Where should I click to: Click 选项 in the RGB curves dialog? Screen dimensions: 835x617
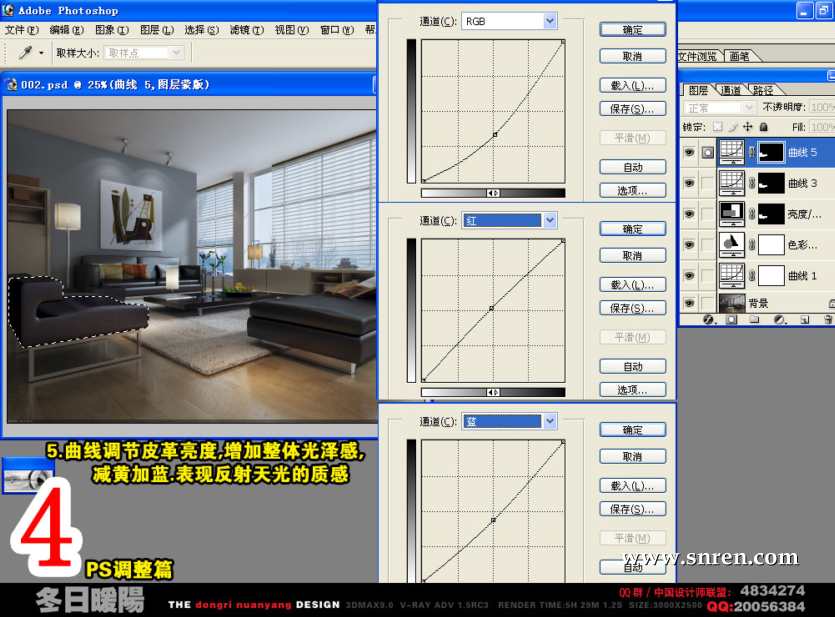pyautogui.click(x=633, y=190)
